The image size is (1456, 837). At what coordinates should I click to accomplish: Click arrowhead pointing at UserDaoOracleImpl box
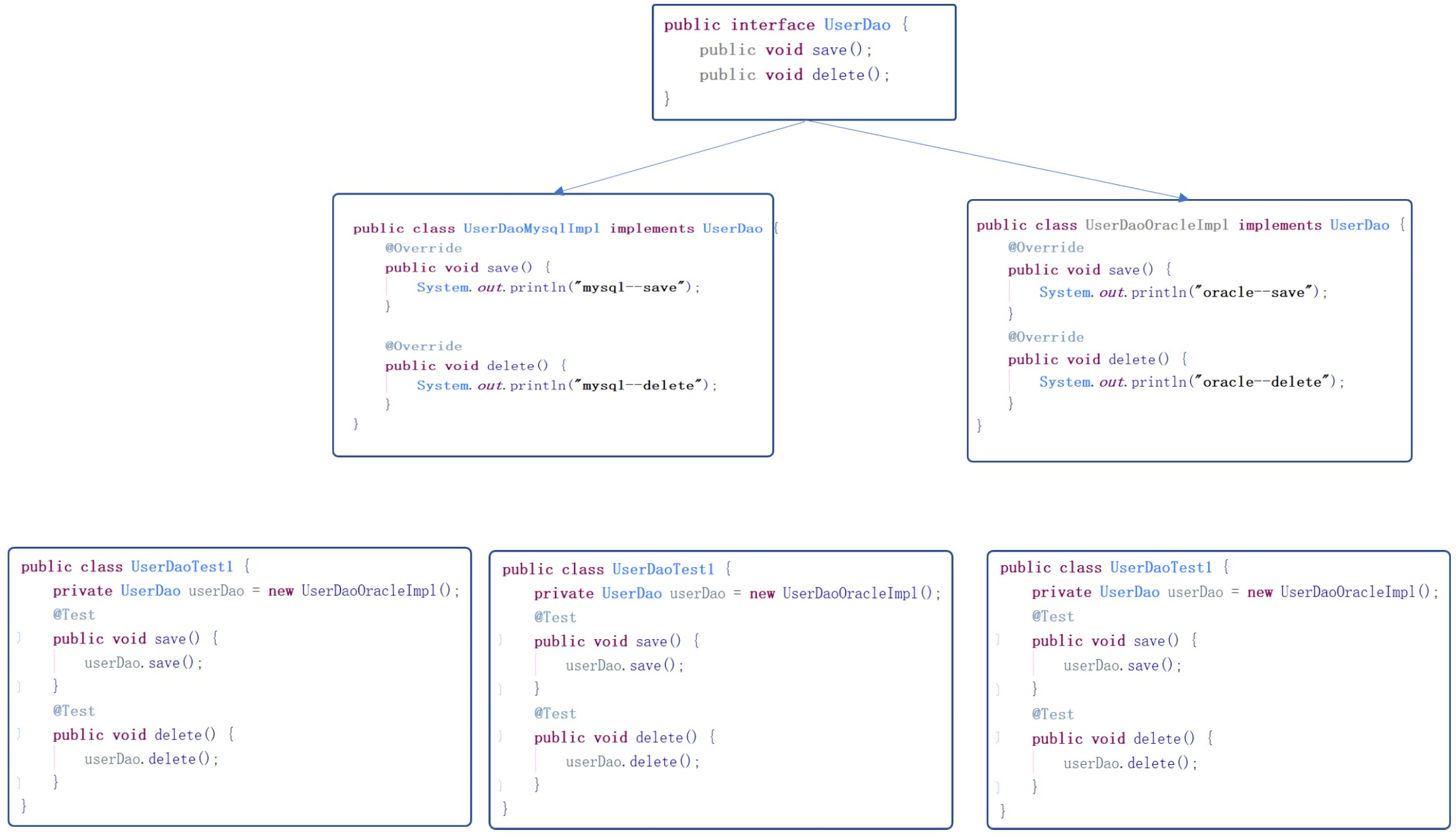click(x=1183, y=197)
